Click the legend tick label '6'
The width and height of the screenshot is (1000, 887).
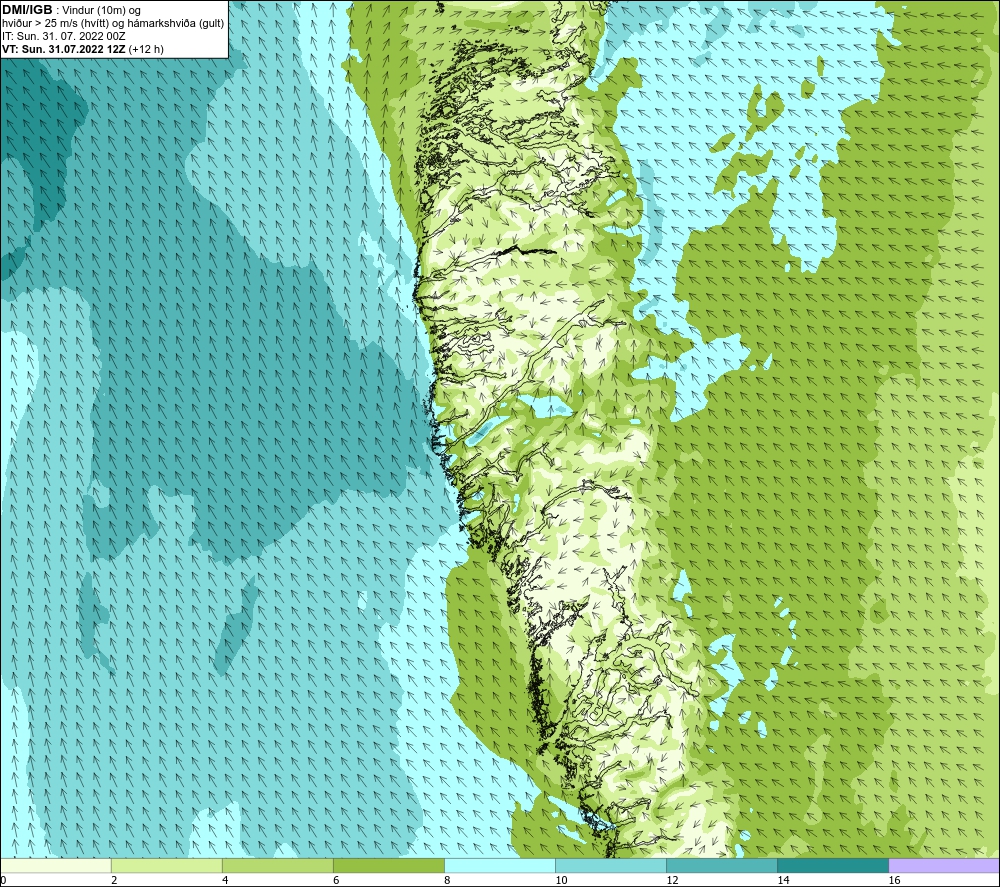[x=335, y=881]
